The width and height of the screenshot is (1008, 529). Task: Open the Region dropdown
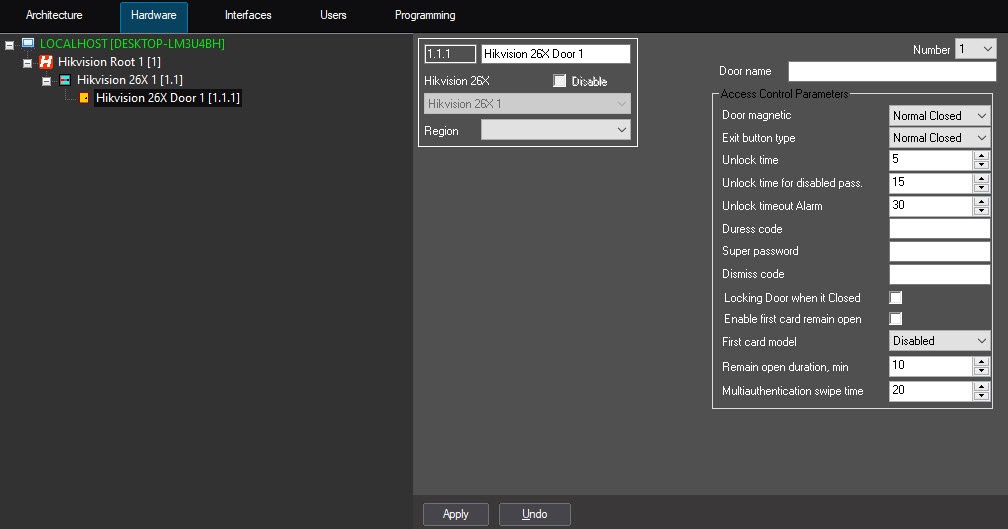pyautogui.click(x=555, y=130)
